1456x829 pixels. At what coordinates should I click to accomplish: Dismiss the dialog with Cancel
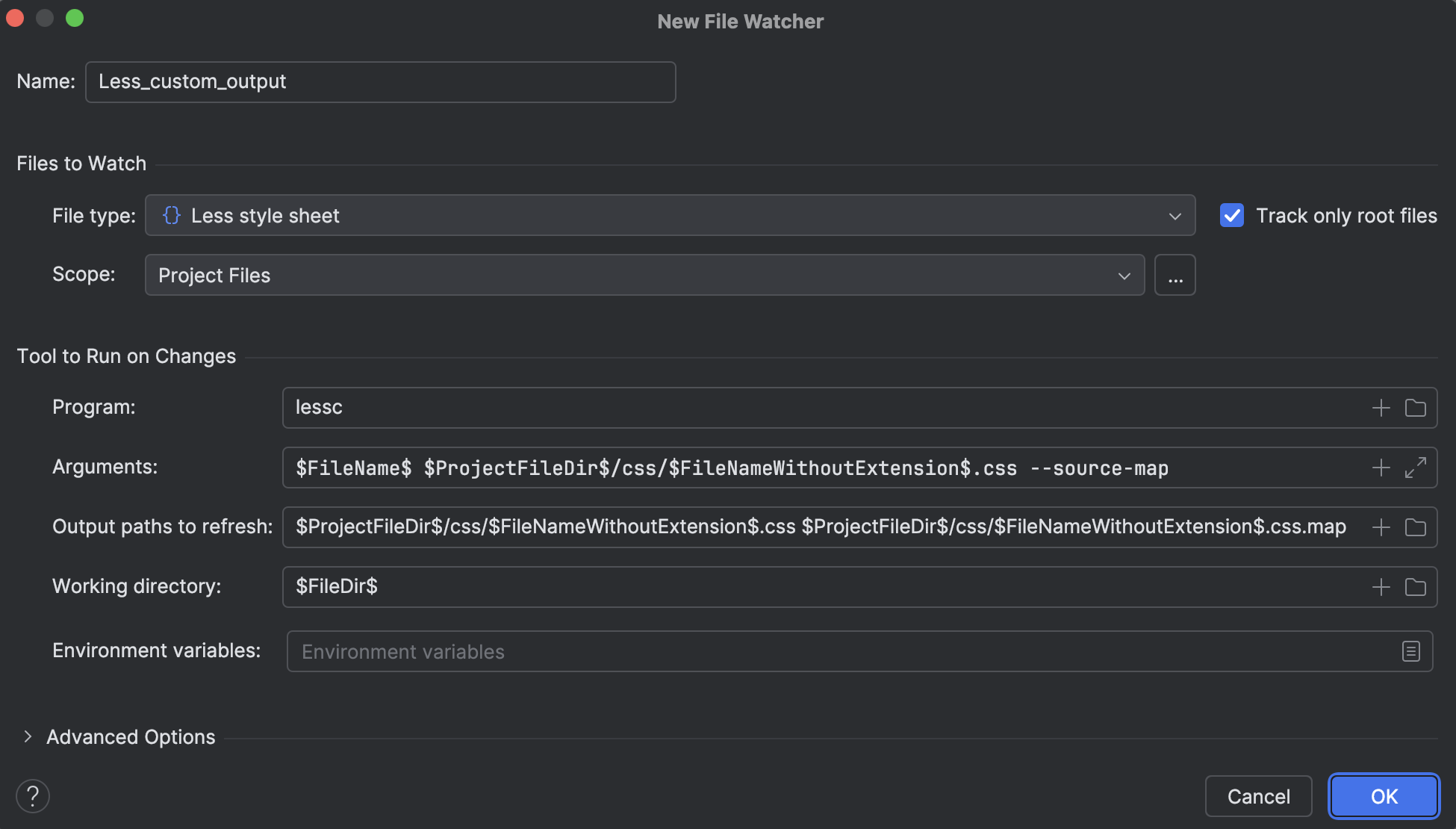point(1258,796)
